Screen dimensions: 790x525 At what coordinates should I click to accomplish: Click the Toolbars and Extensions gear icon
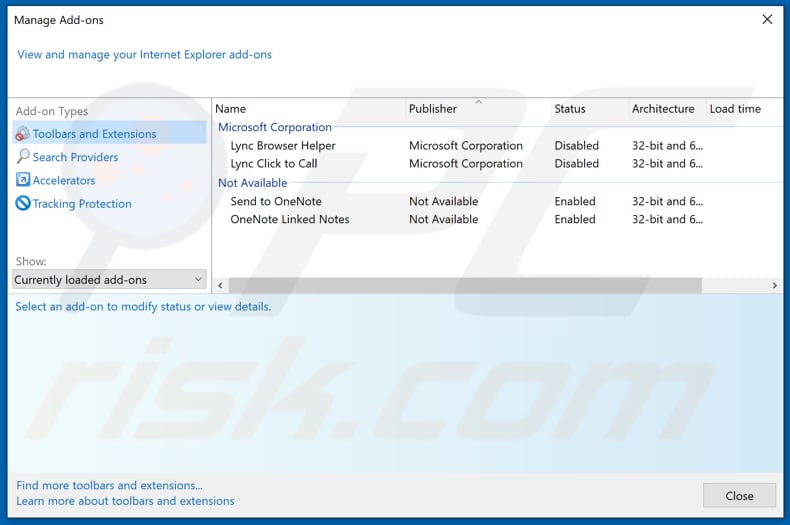coord(23,134)
